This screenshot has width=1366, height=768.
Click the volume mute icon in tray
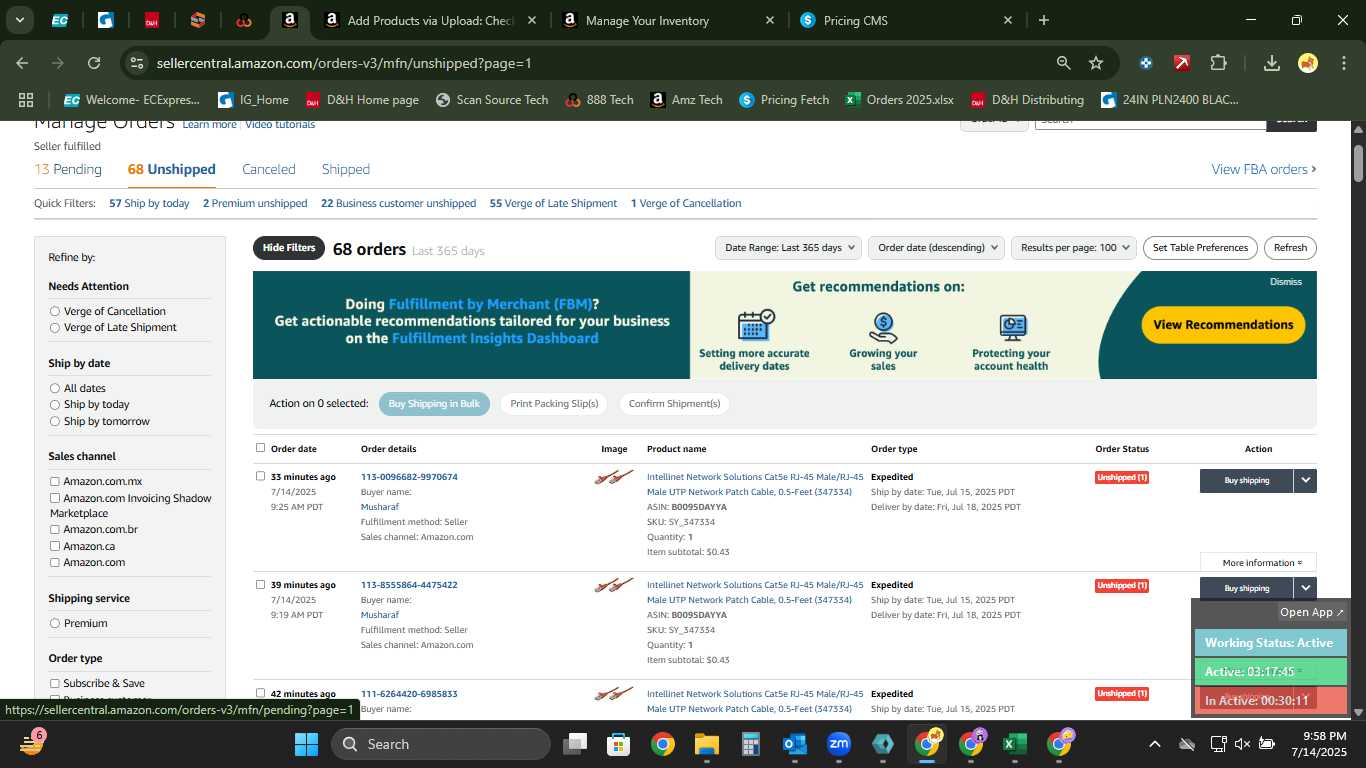tap(1242, 744)
